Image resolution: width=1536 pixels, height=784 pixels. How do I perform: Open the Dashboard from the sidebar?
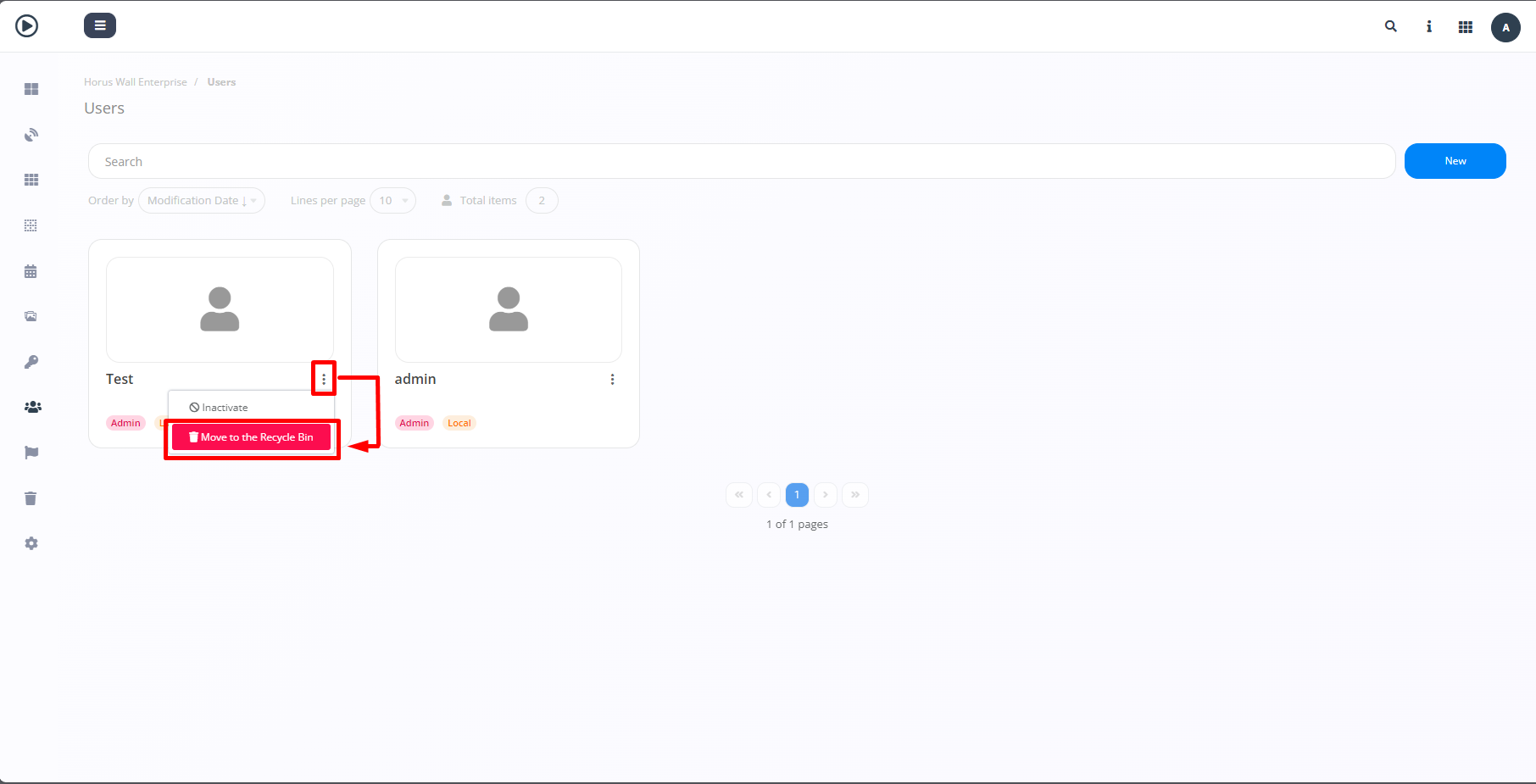pyautogui.click(x=31, y=88)
